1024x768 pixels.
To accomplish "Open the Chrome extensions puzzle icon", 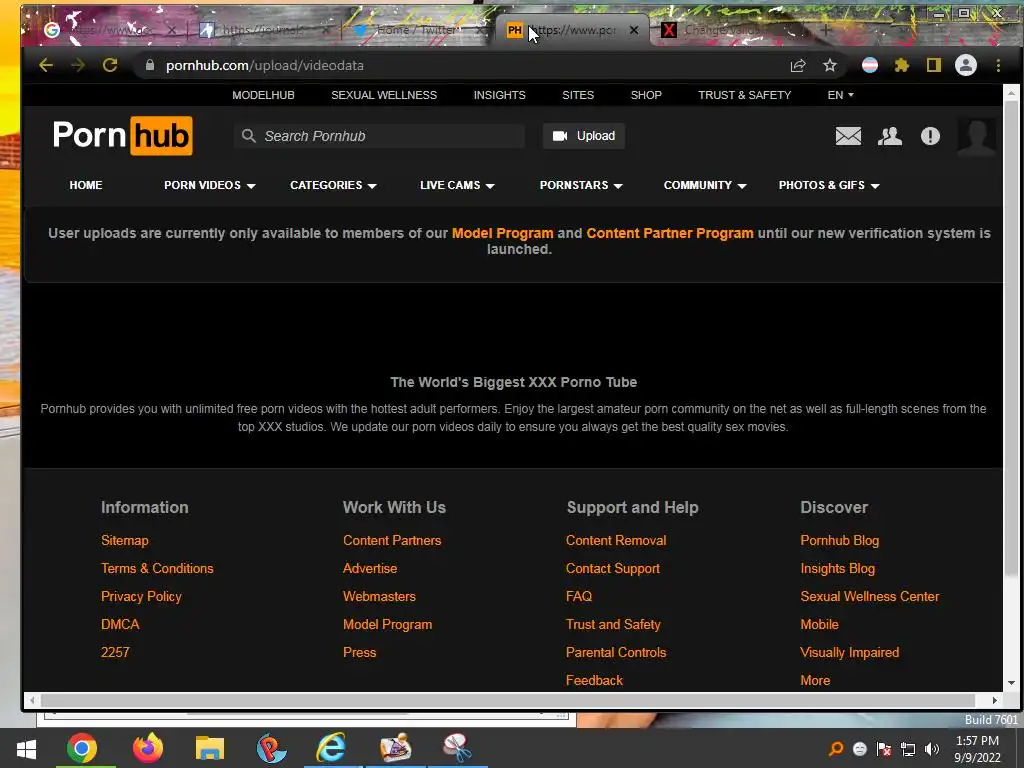I will click(x=902, y=65).
